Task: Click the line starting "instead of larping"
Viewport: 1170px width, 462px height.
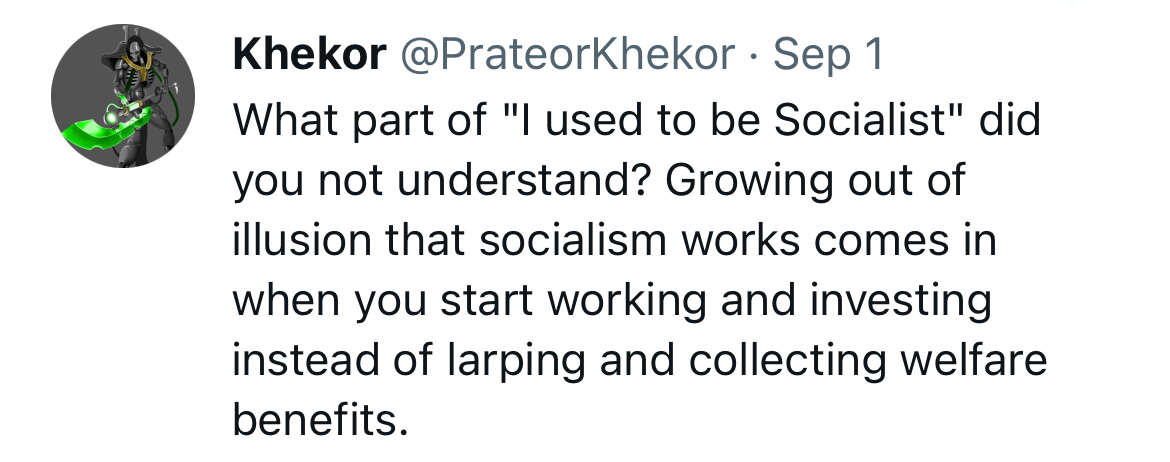Action: [639, 361]
